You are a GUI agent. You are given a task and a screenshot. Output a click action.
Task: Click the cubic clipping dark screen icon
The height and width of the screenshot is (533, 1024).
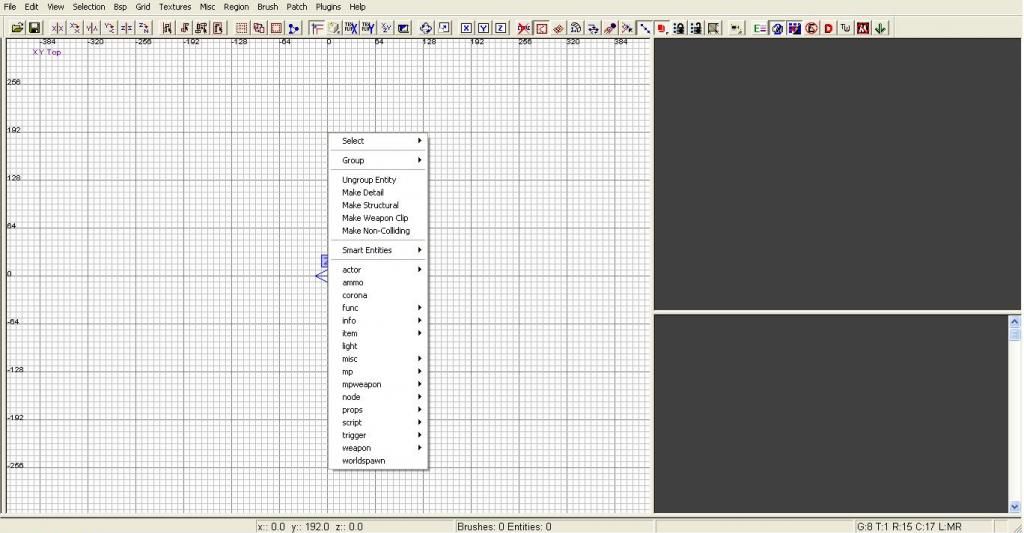[x=404, y=28]
